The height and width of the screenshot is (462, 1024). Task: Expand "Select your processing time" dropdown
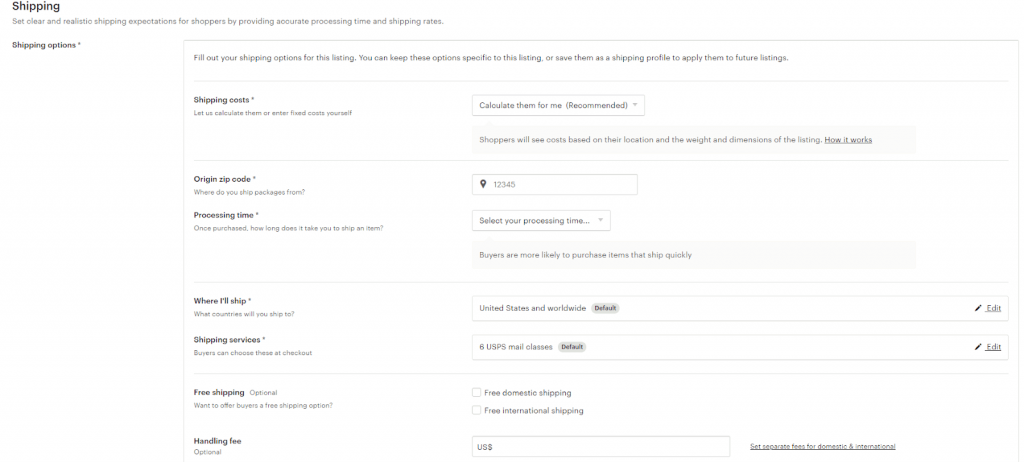(540, 220)
